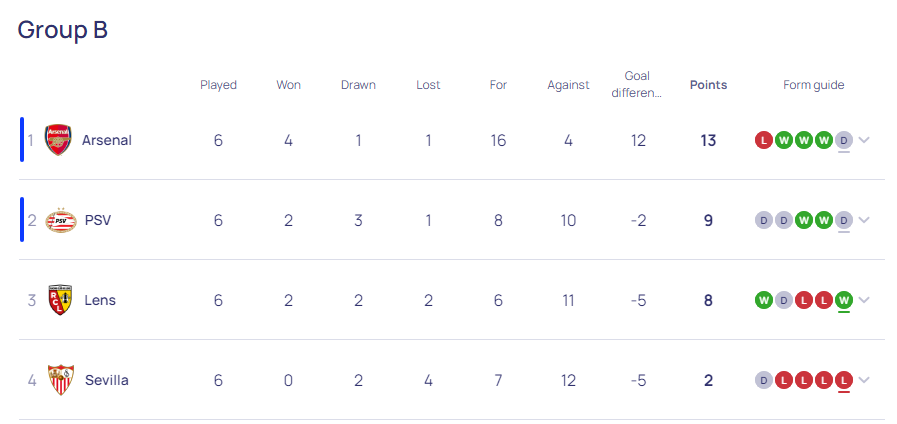897x424 pixels.
Task: Expand Sevilla's form guide chevron
Action: coord(864,380)
